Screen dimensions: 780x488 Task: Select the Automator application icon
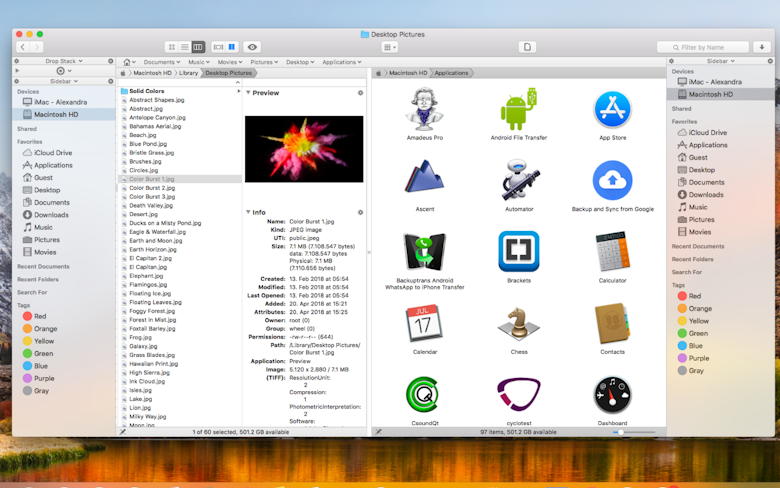coord(519,180)
